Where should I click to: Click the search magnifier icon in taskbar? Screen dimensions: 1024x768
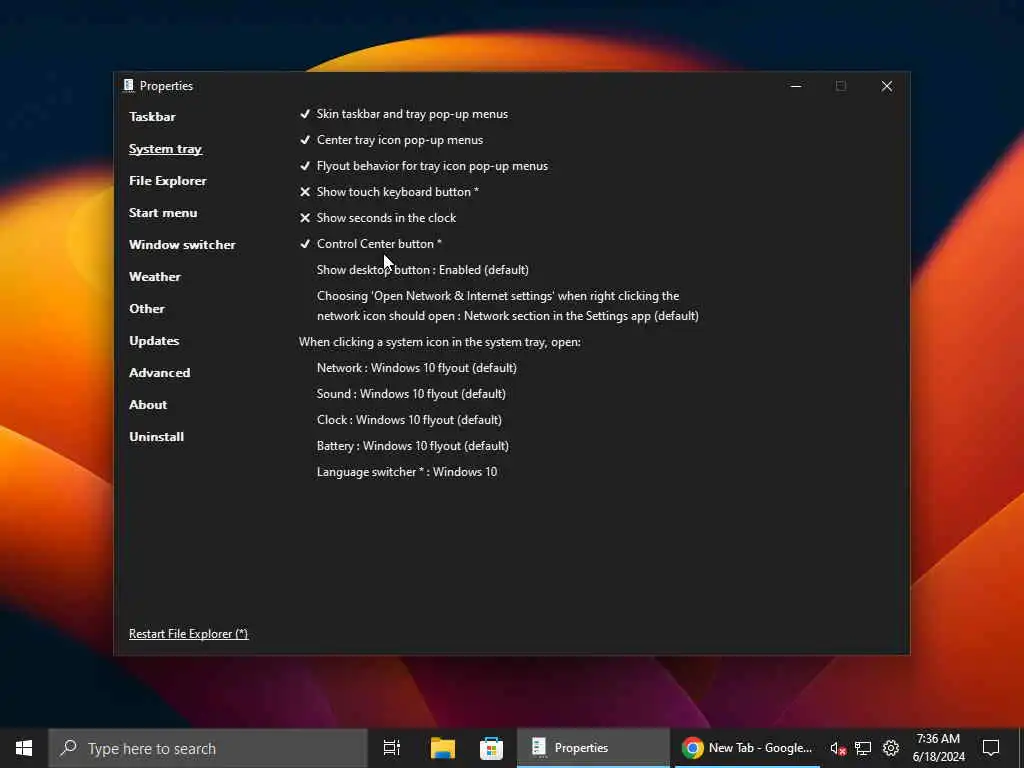click(x=68, y=748)
